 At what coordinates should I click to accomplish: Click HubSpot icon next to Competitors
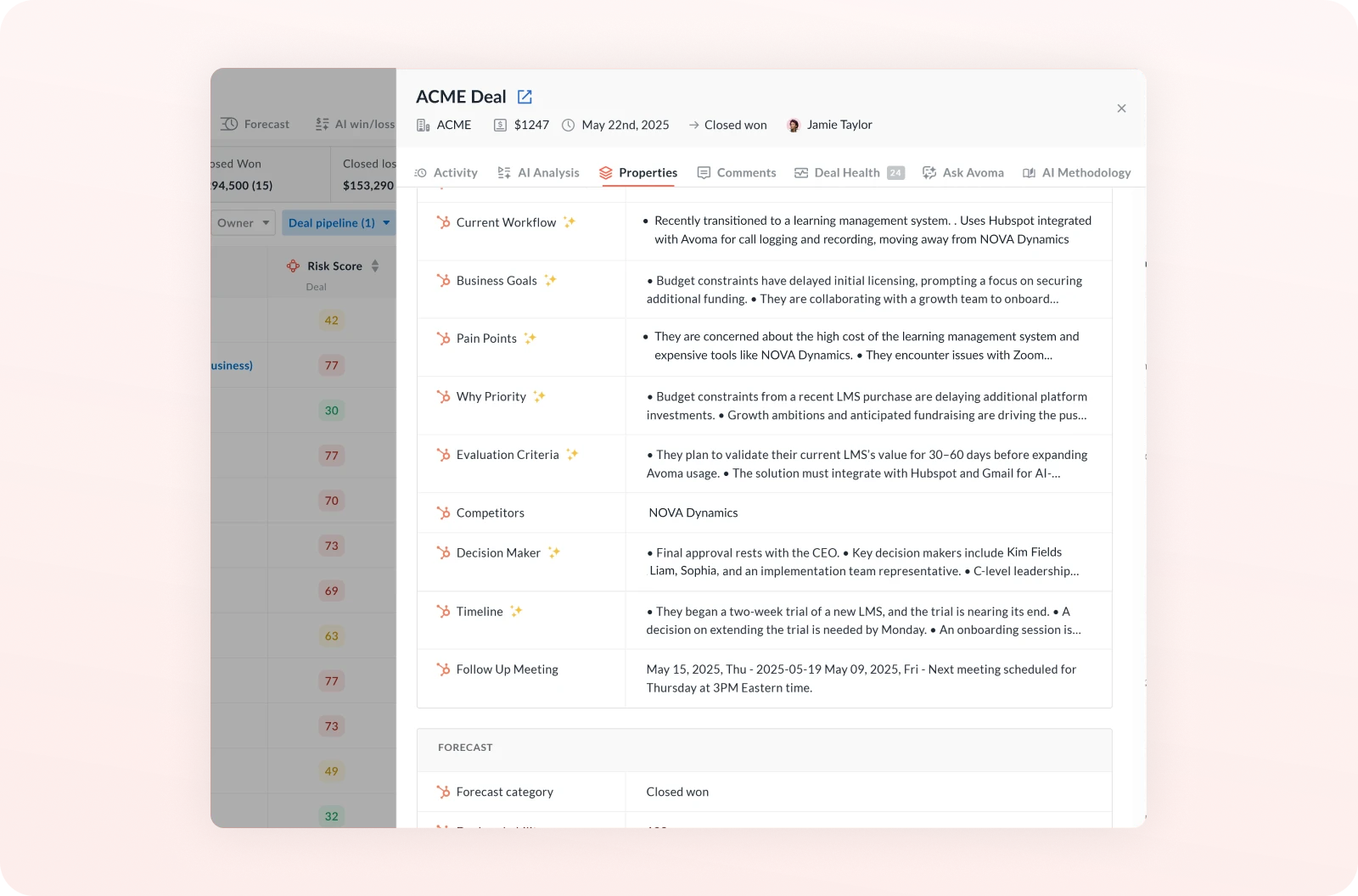coord(443,513)
